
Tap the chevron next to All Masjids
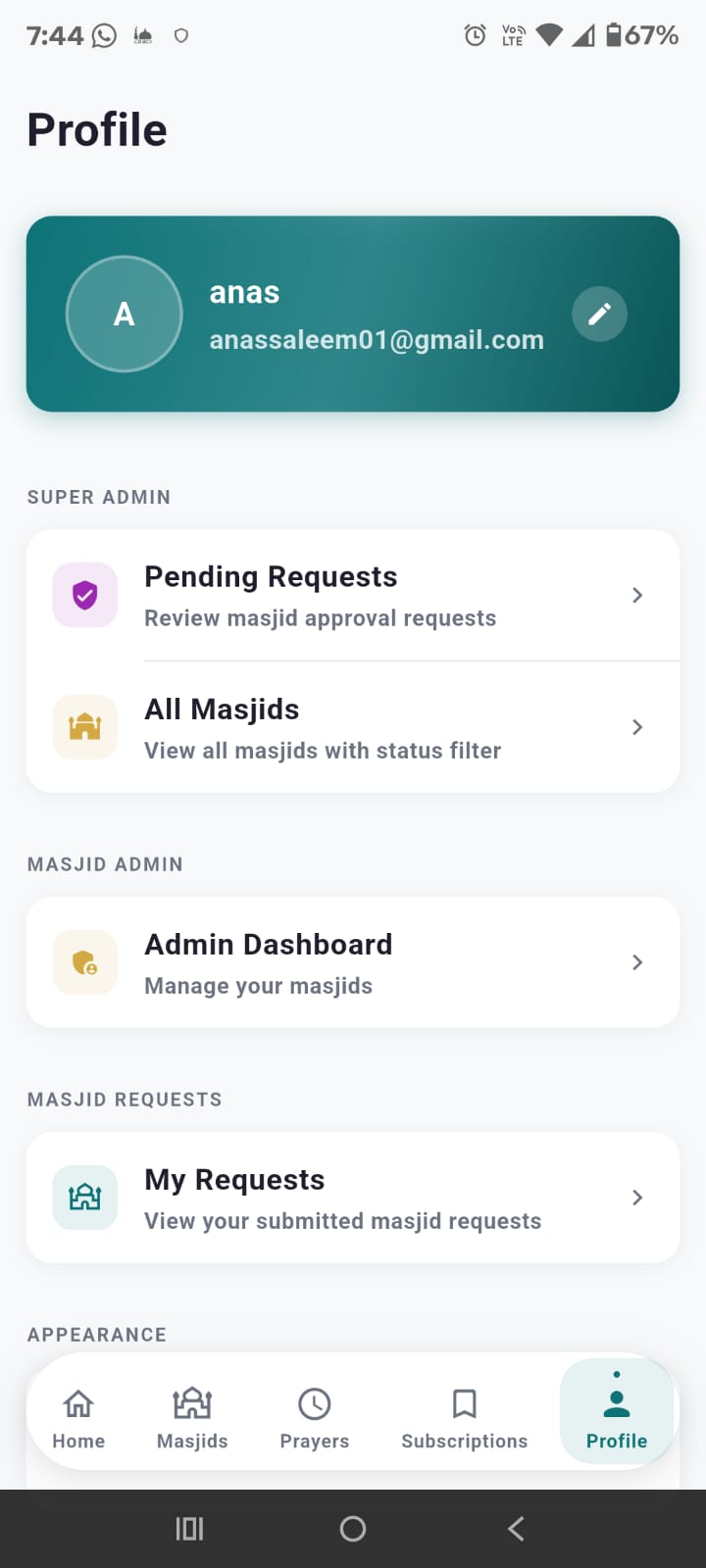(637, 727)
